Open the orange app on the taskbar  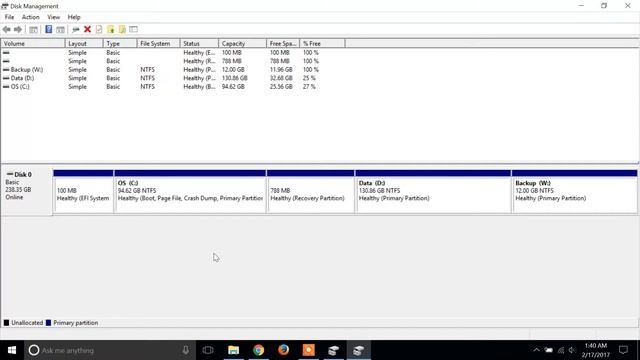[309, 350]
